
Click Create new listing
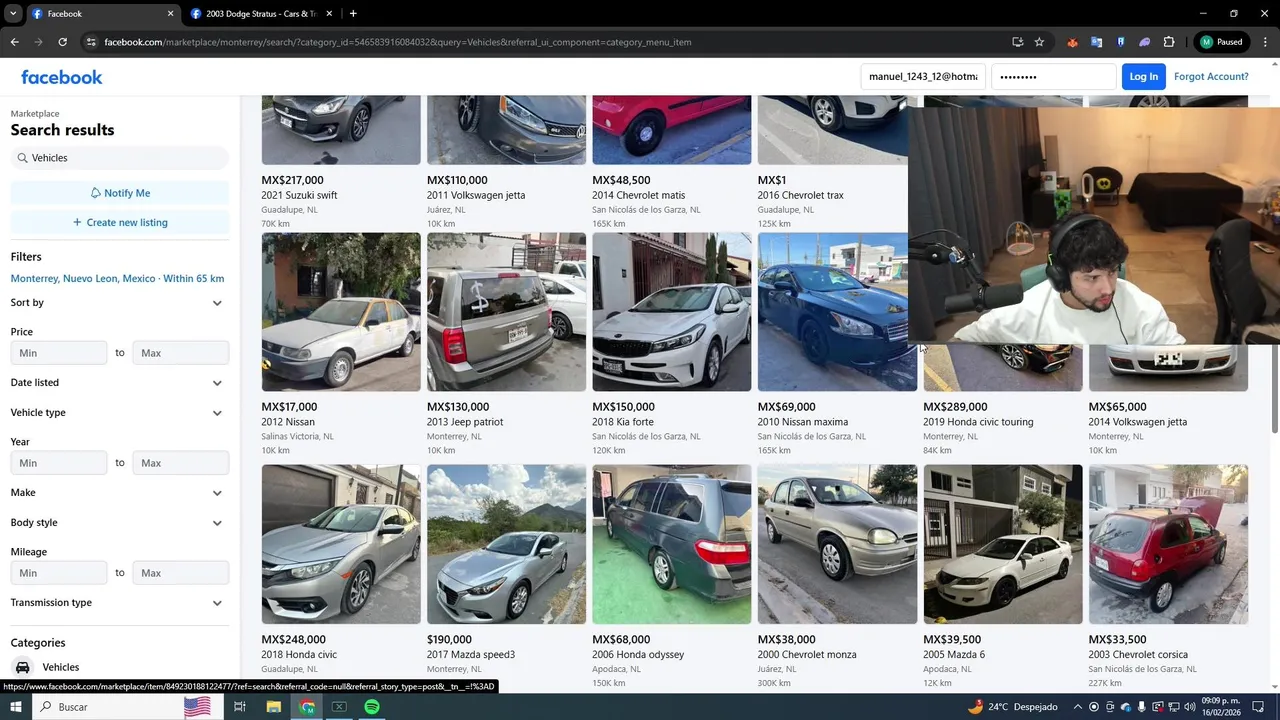point(120,222)
